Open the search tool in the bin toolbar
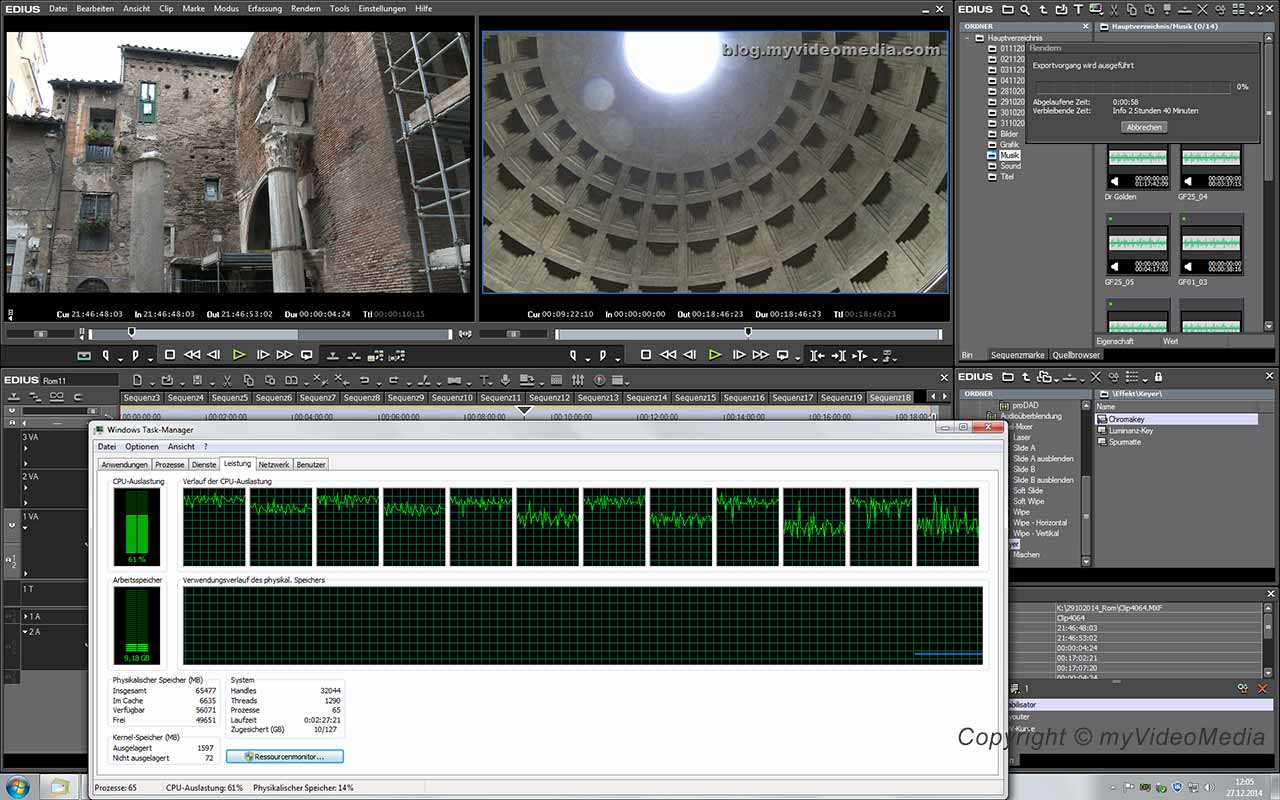Screen dimensions: 1280x800 coord(1024,9)
